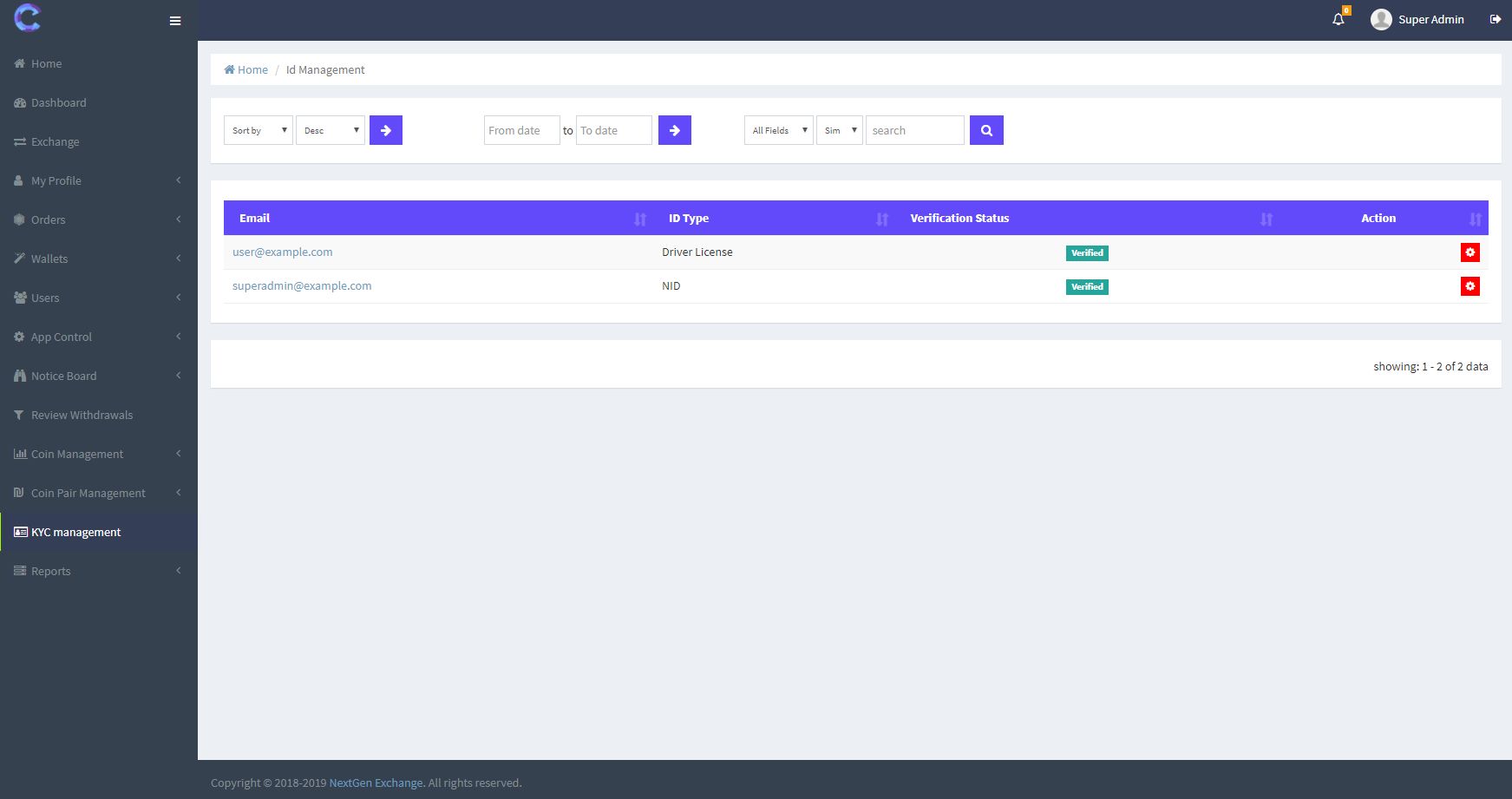Sort table by ID Type using its sort arrows
The height and width of the screenshot is (799, 1512).
[882, 219]
